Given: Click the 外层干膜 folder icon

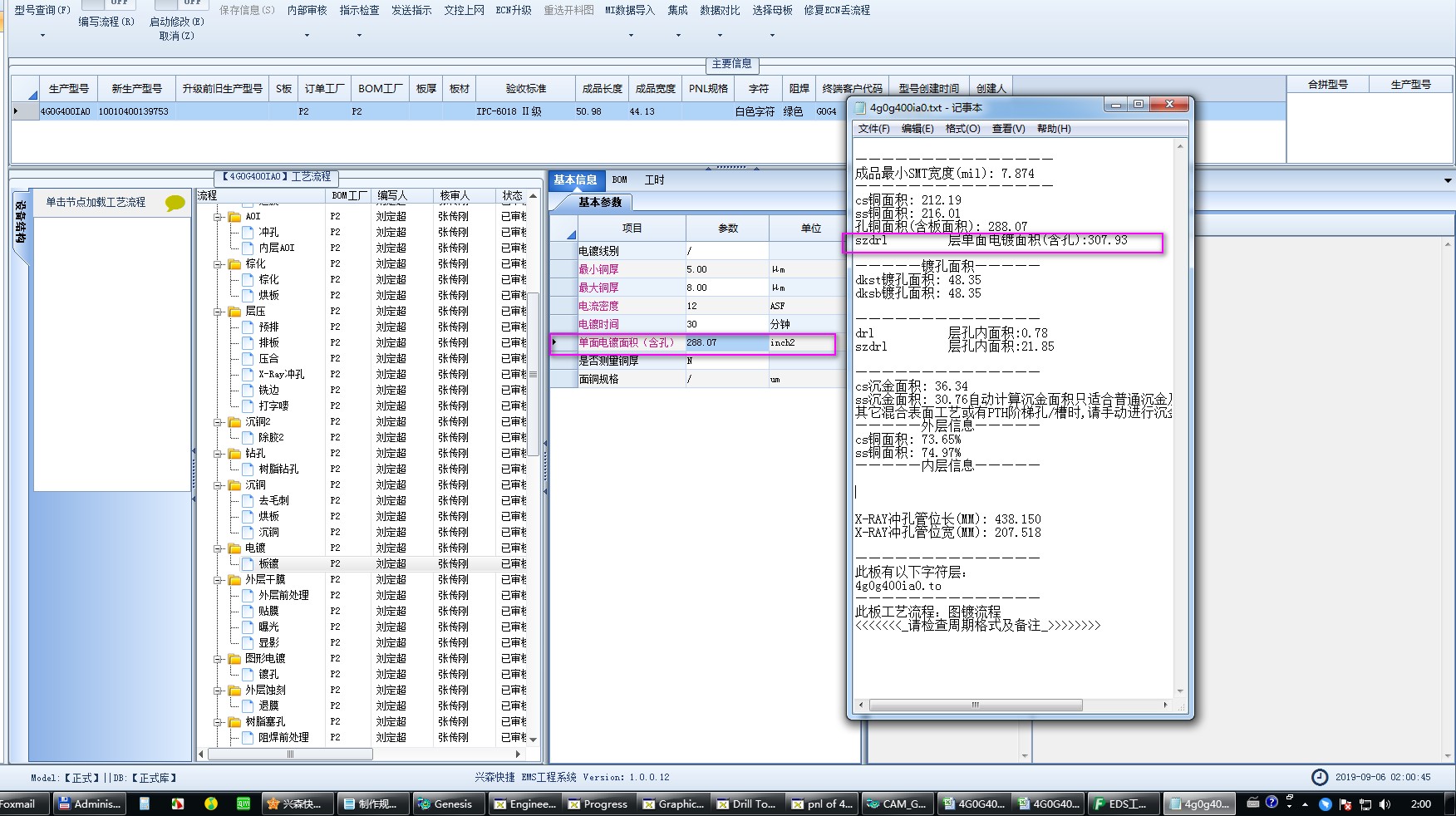Looking at the screenshot, I should pyautogui.click(x=234, y=580).
